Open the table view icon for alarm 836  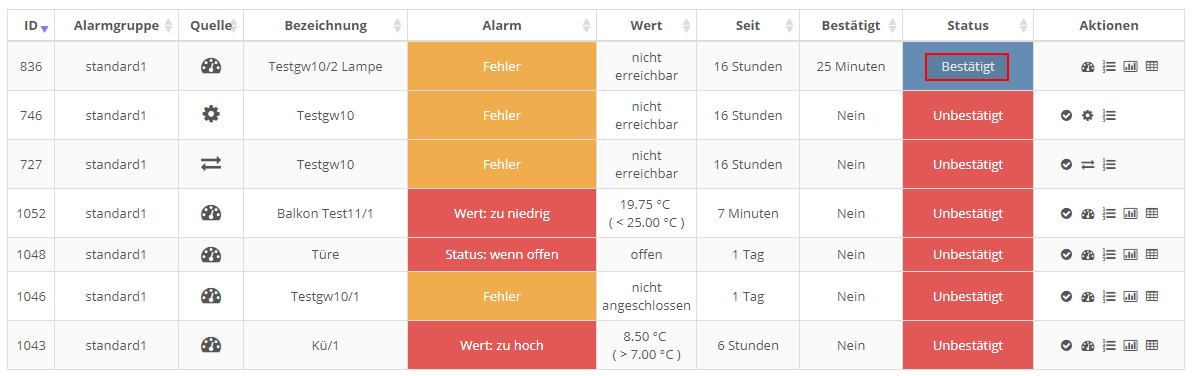1152,67
